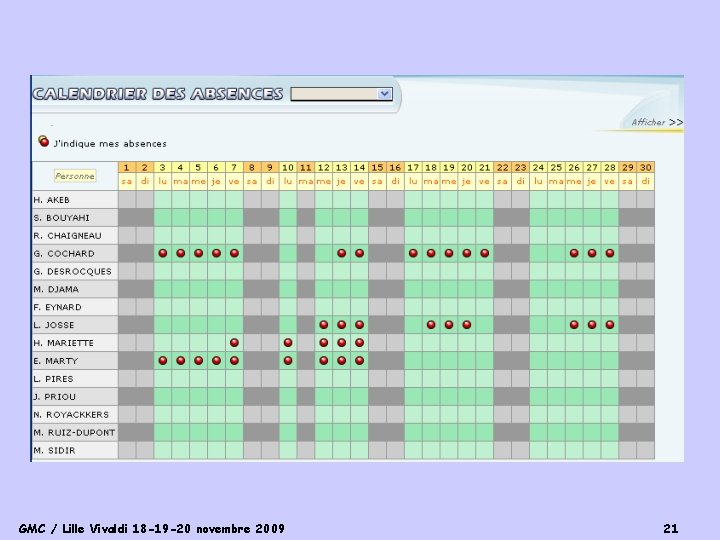Select L. JOSSE's absence dot on day 26

tap(574, 325)
